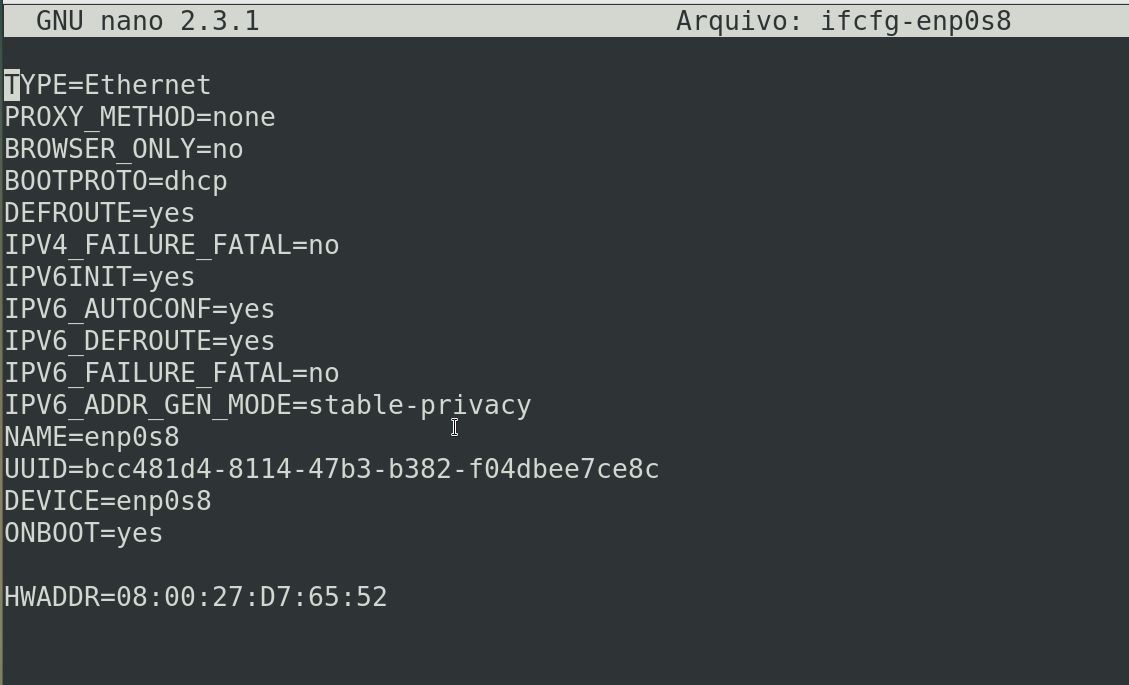Select the DEFROUTE=yes line
The width and height of the screenshot is (1129, 685).
click(100, 213)
